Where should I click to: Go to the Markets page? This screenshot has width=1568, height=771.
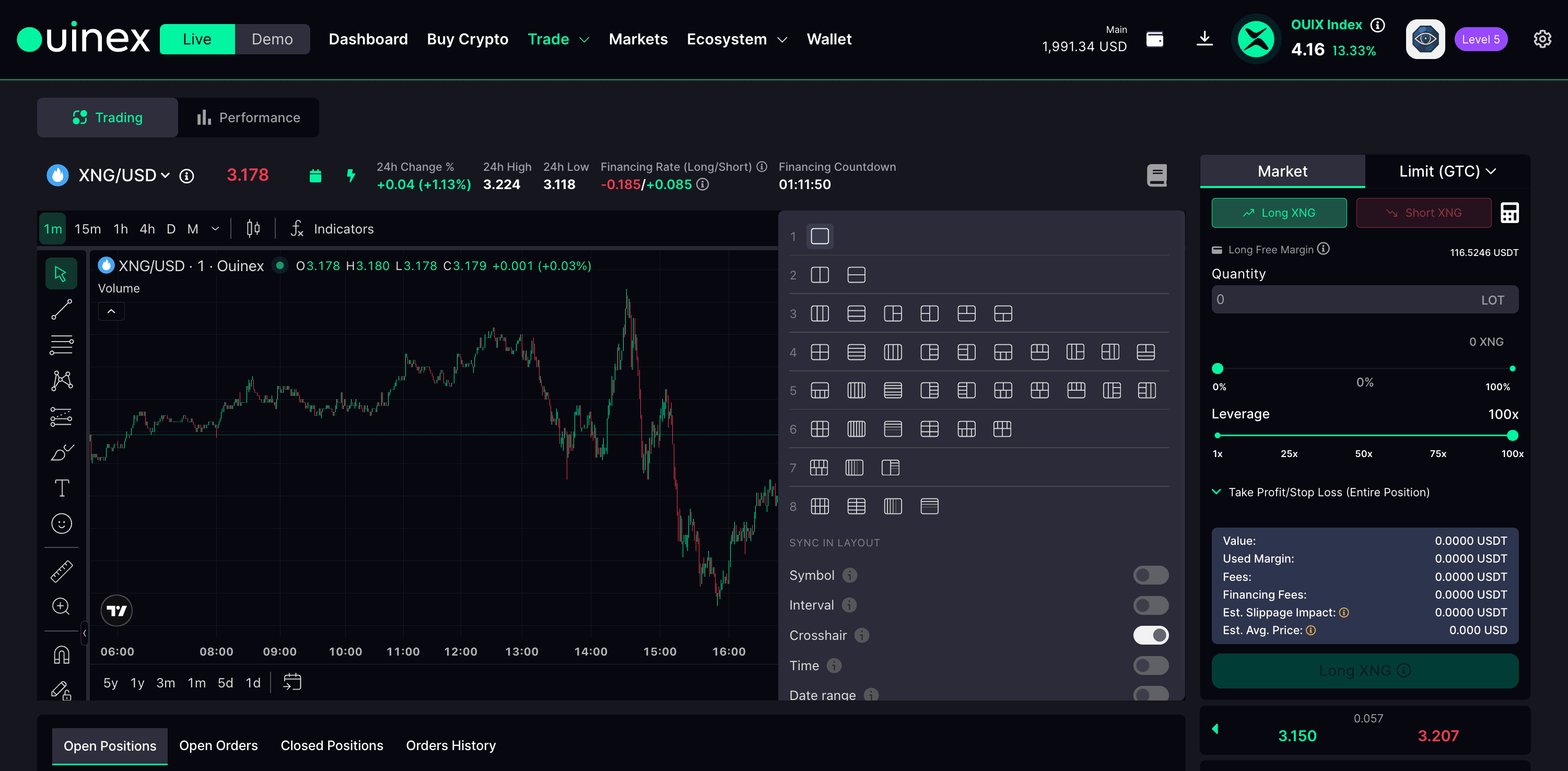point(638,39)
